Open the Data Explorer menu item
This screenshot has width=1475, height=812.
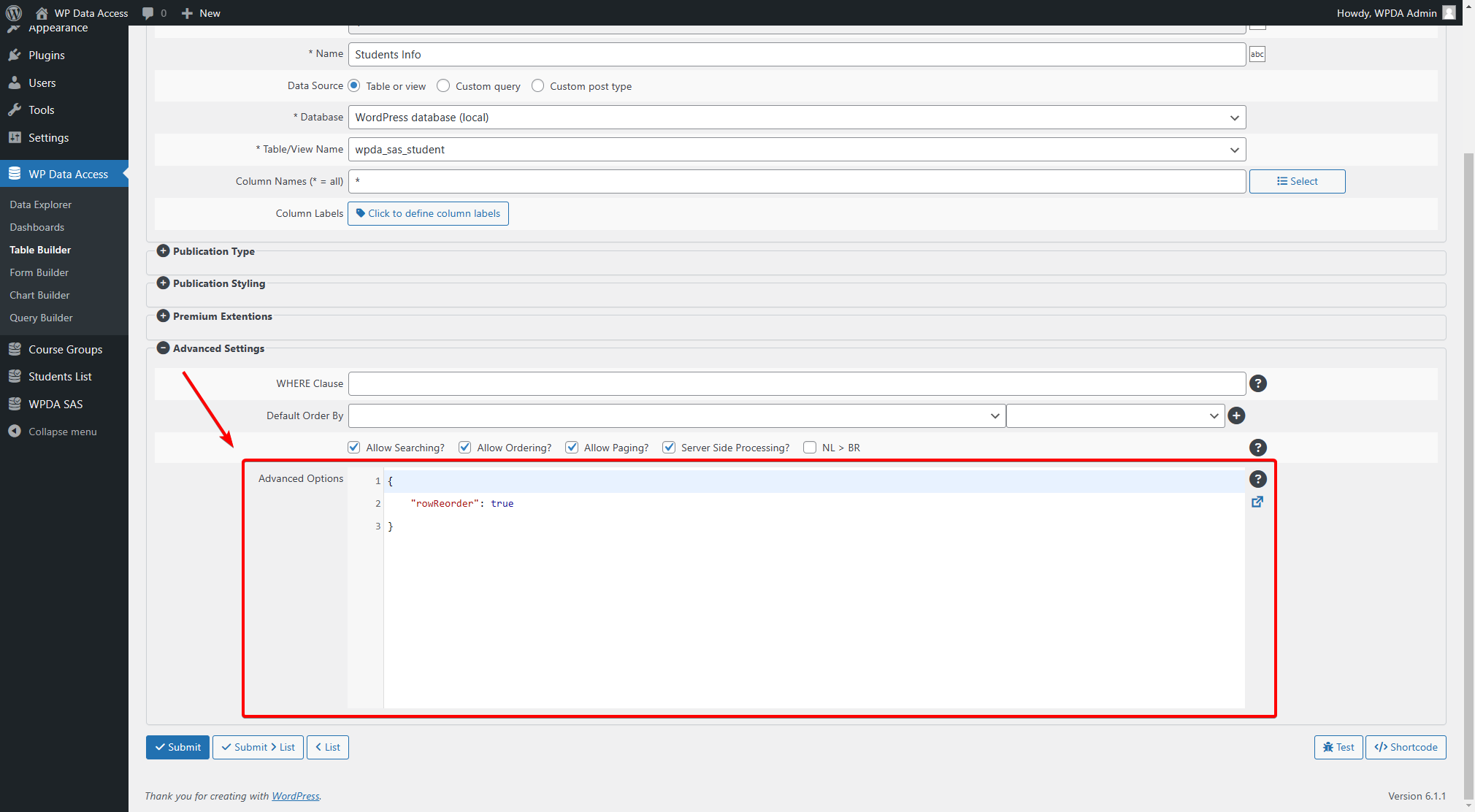click(x=41, y=204)
